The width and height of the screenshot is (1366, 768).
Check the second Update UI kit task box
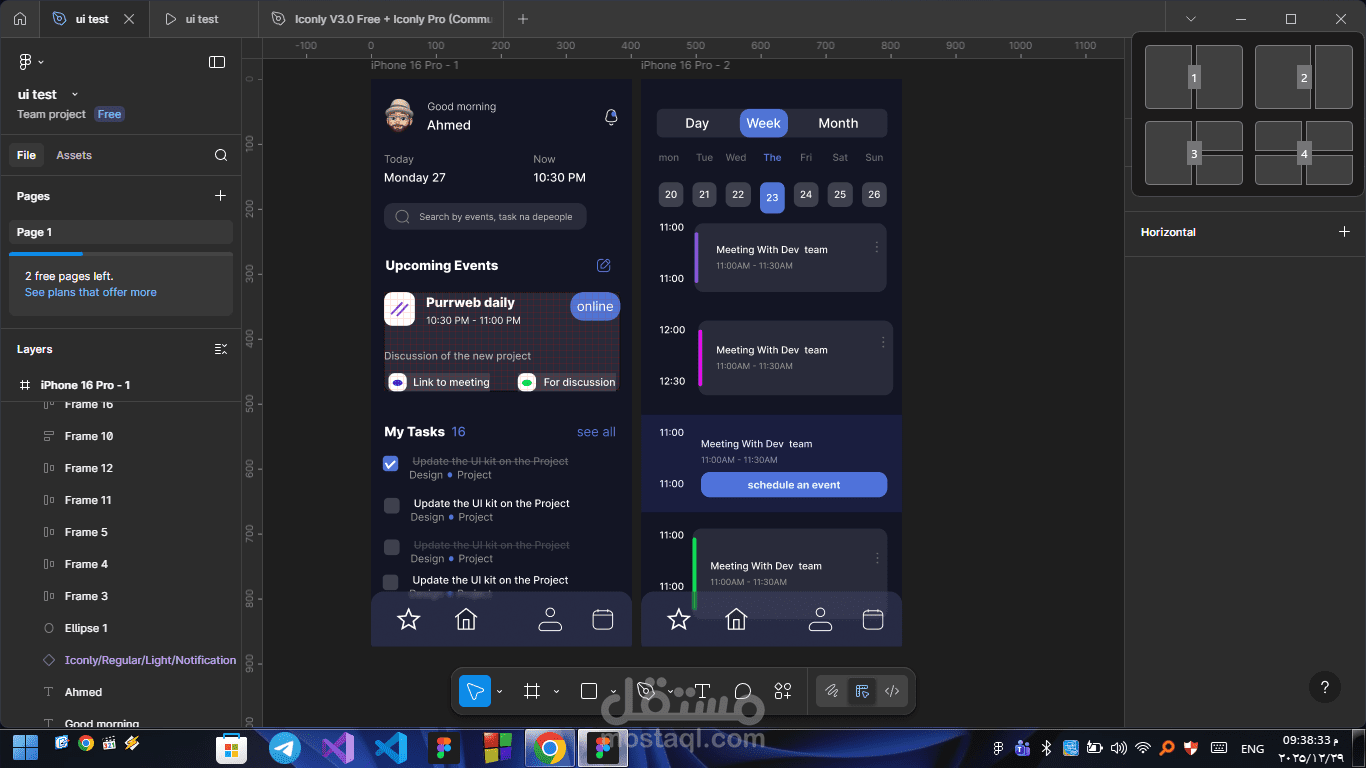point(392,506)
